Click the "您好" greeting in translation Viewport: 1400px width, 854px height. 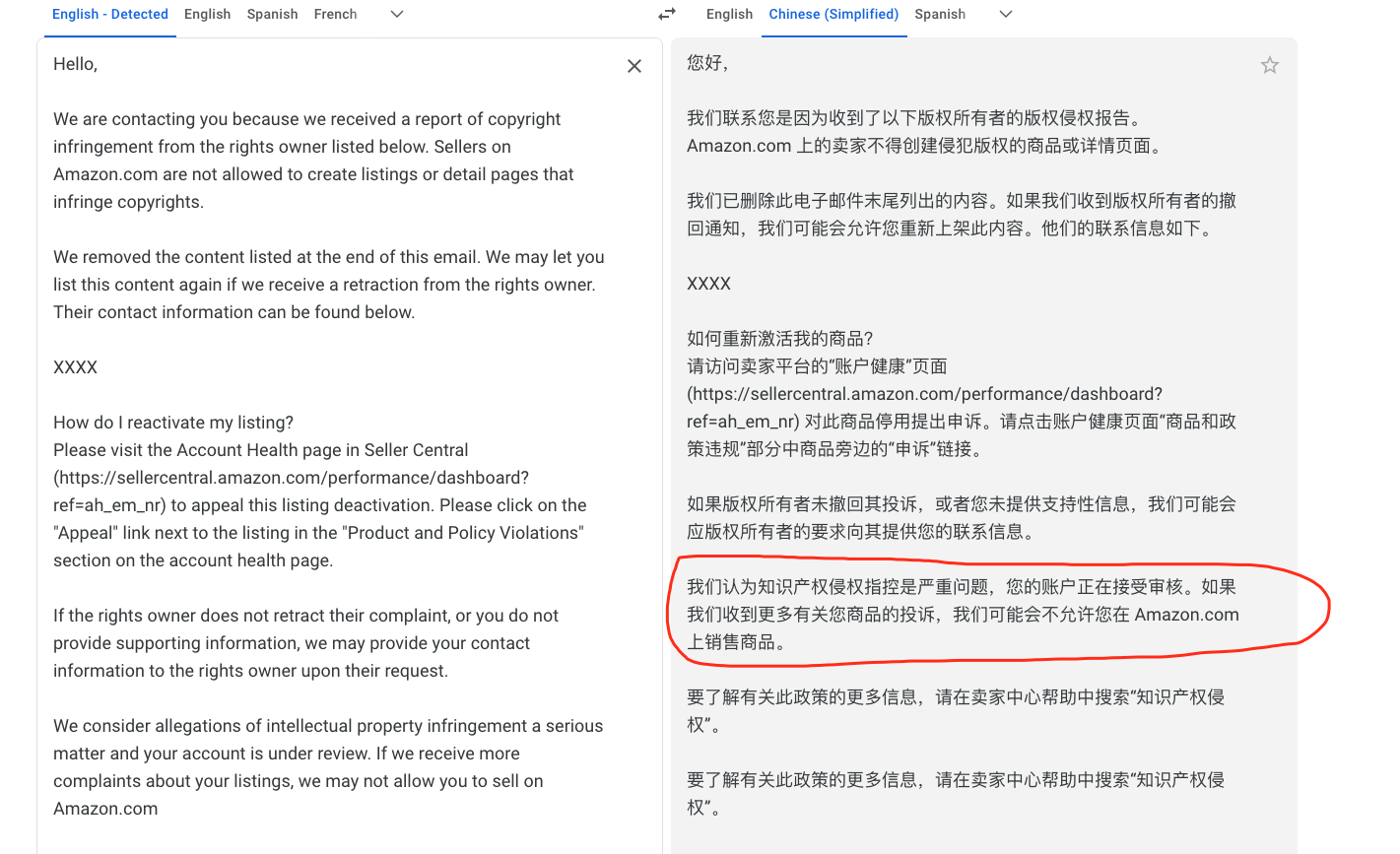[x=703, y=63]
